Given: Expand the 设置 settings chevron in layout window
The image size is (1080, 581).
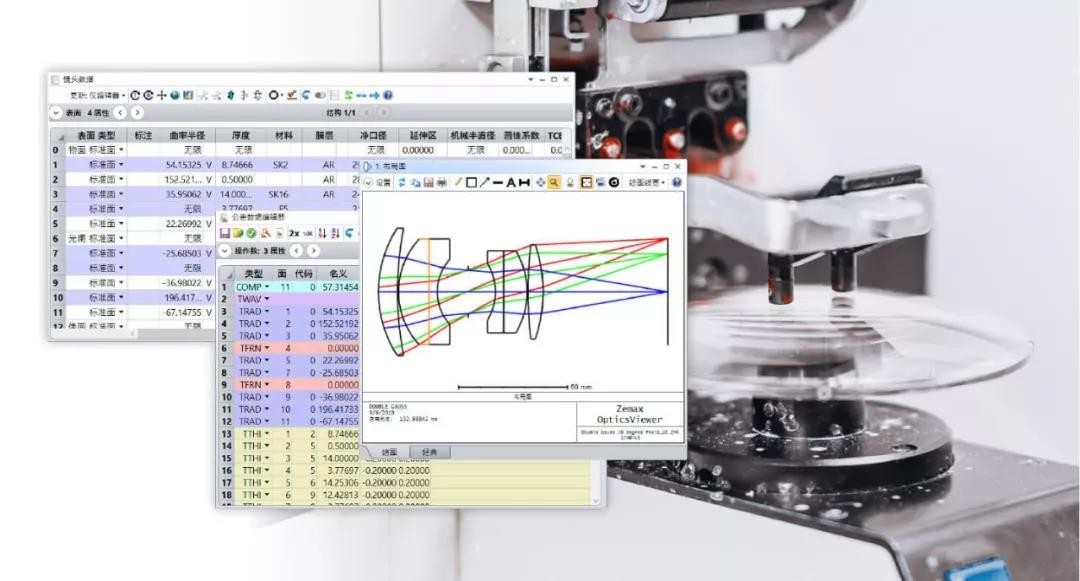Looking at the screenshot, I should (368, 183).
